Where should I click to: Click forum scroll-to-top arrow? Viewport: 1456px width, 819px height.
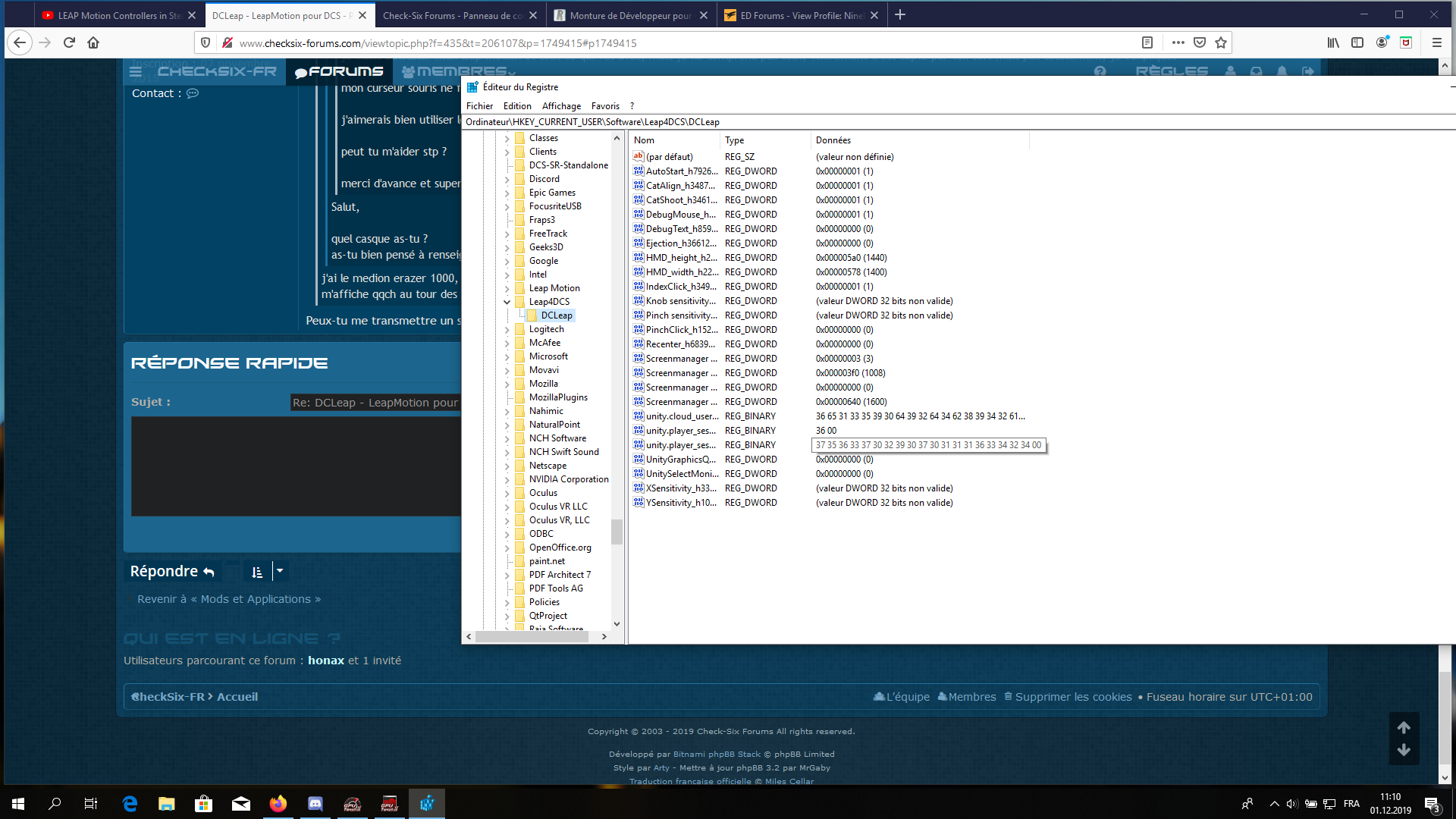coord(1404,727)
